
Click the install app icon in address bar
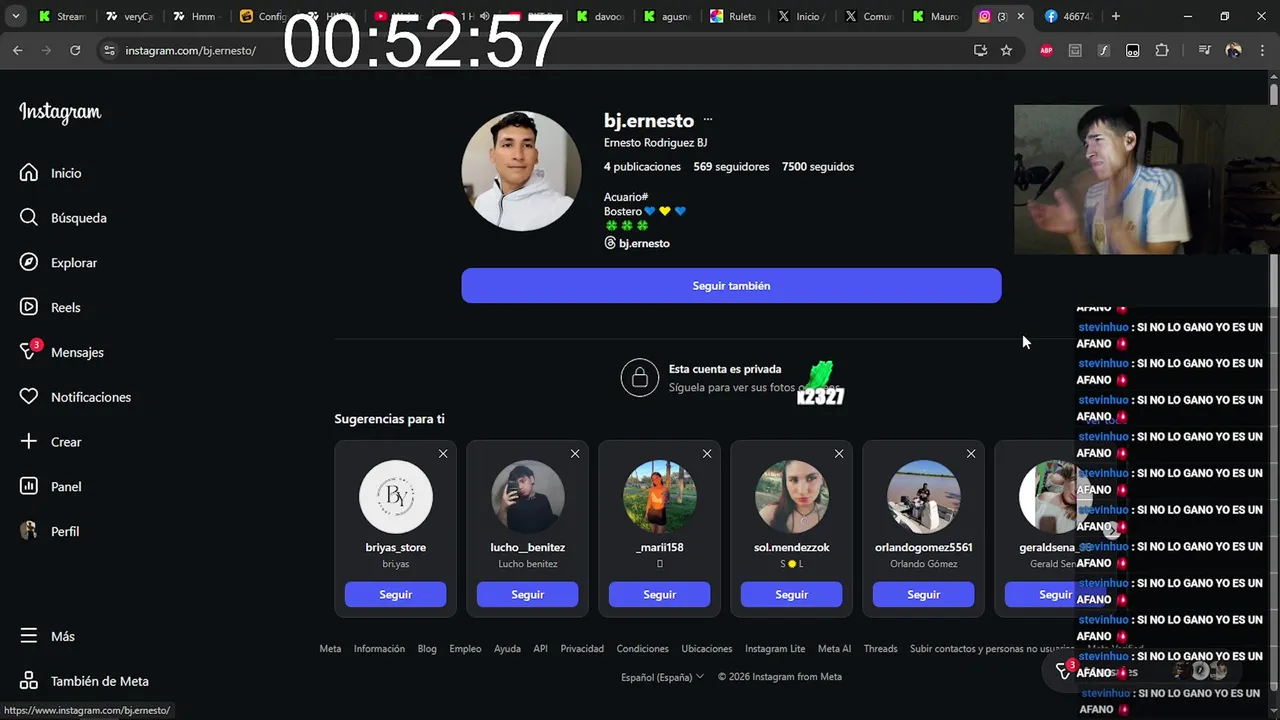click(980, 50)
